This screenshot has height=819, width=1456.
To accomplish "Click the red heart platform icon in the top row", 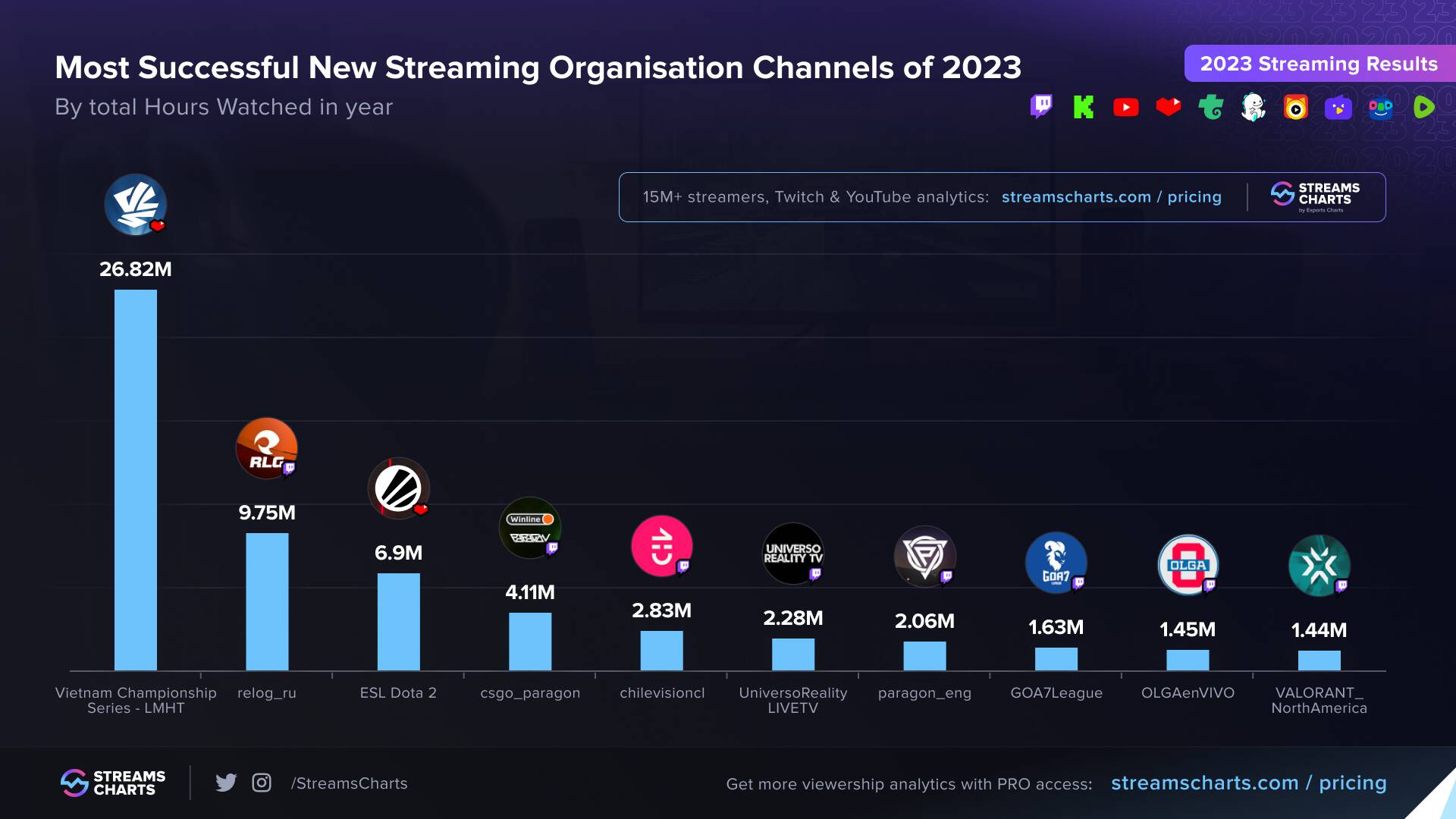I will coord(1169,107).
